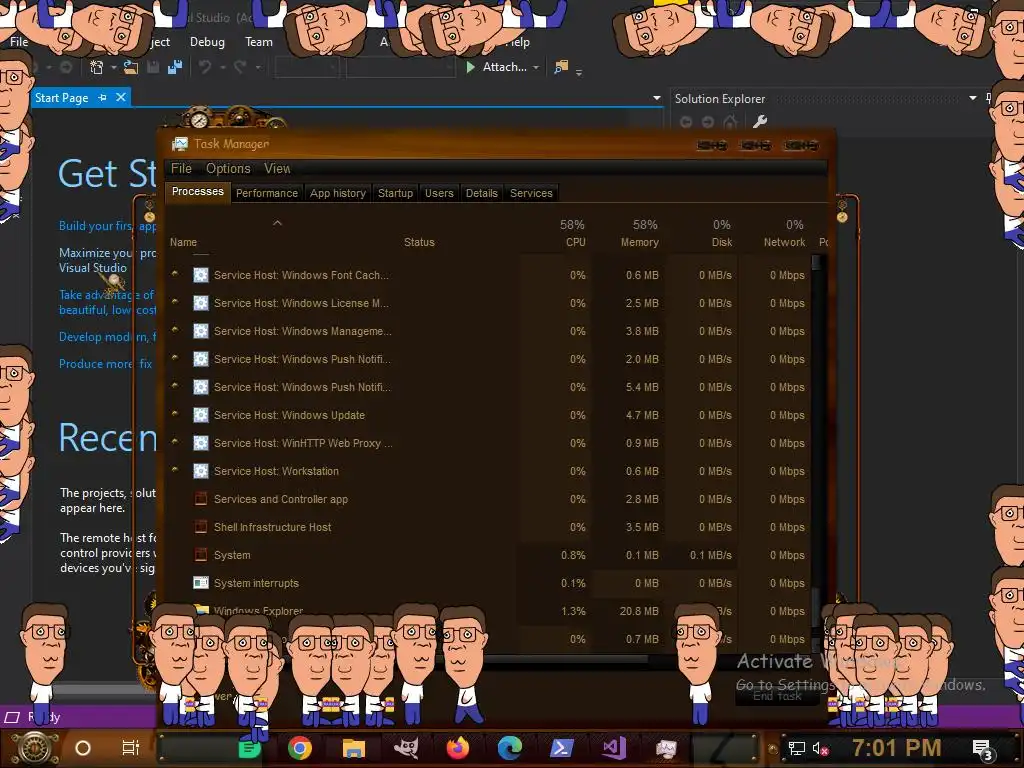Open Visual Studio Debug menu

(x=207, y=42)
